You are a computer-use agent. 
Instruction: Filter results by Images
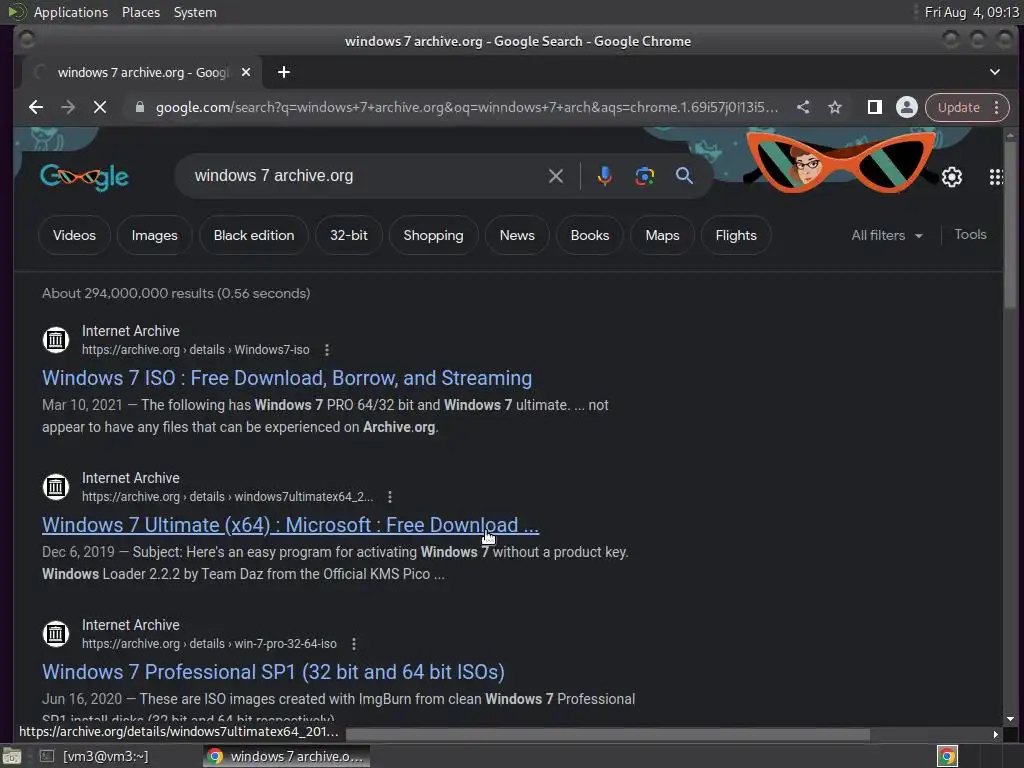154,235
